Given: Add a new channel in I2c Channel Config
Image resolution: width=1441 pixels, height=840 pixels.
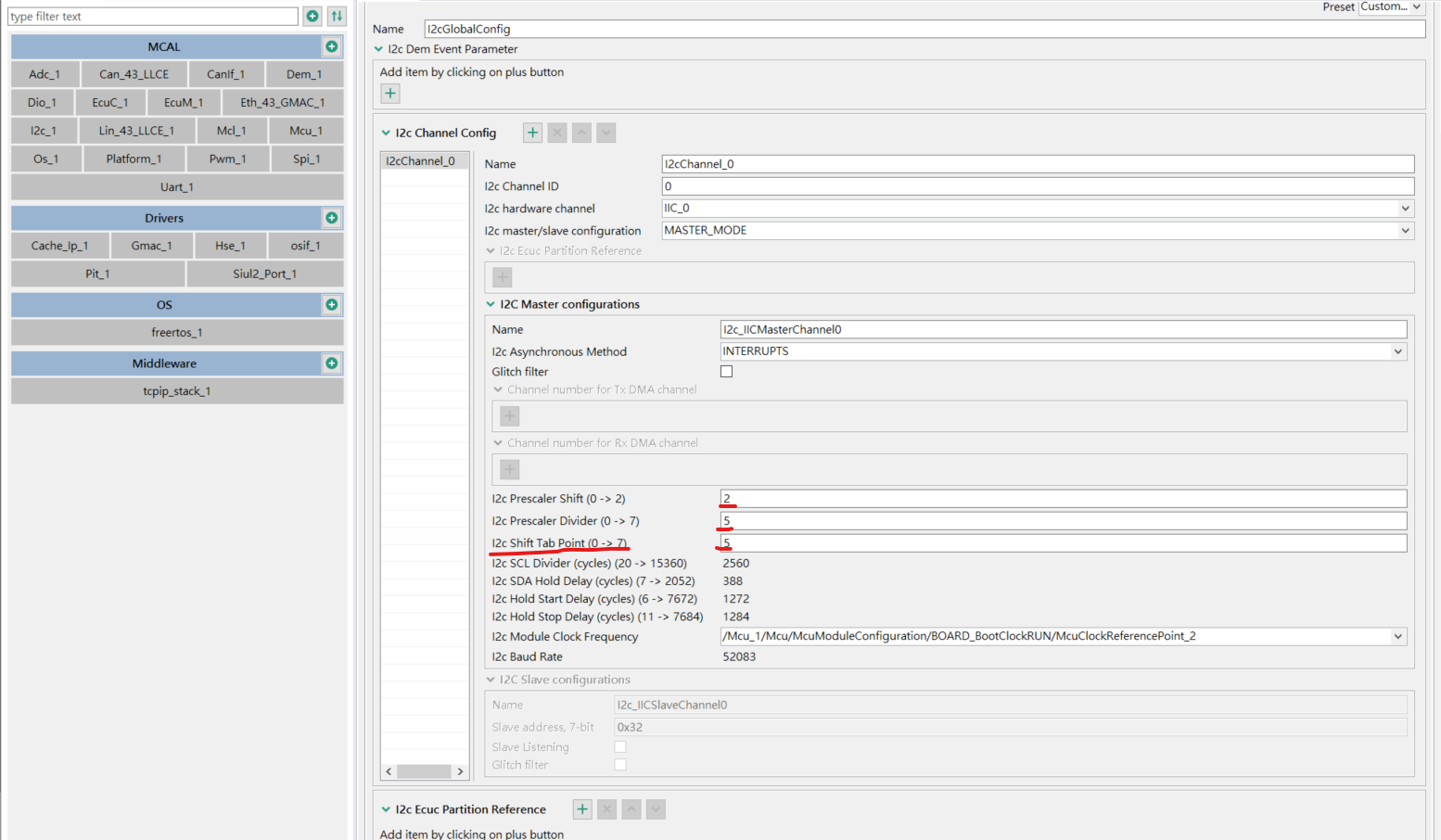Looking at the screenshot, I should click(x=531, y=133).
